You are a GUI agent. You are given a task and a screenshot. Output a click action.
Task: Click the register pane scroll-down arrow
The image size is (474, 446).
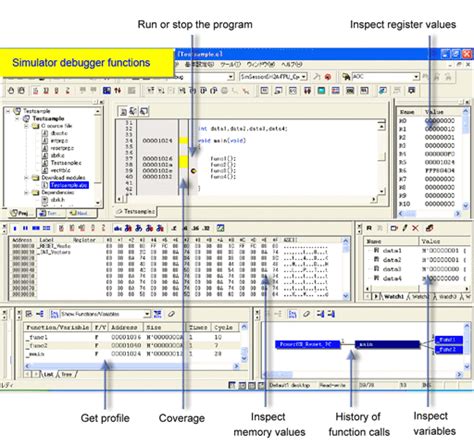466,205
